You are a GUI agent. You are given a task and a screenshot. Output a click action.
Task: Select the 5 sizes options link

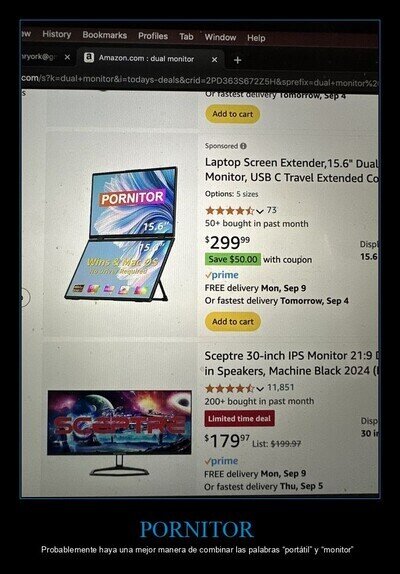point(247,194)
